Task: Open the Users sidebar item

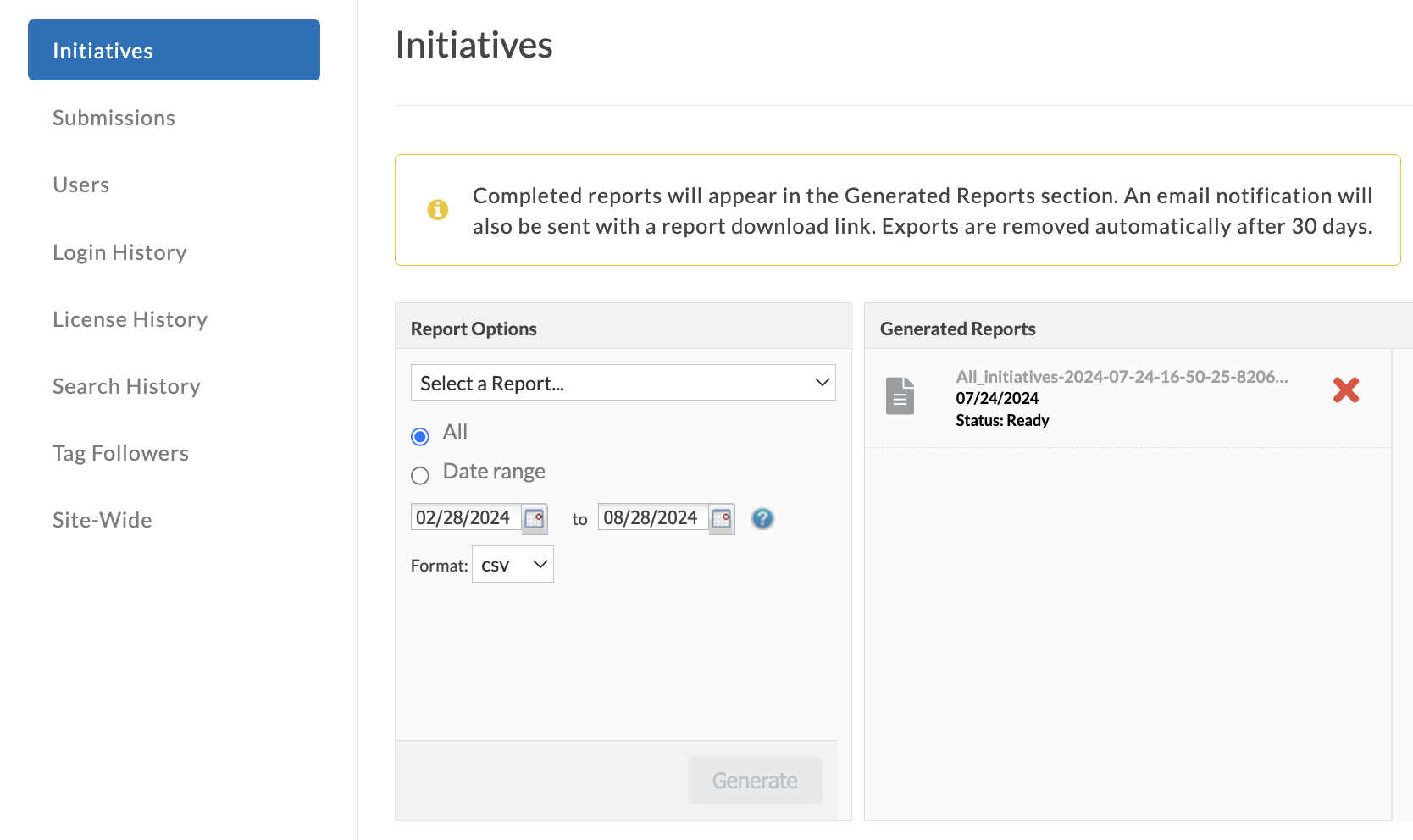Action: coord(80,185)
